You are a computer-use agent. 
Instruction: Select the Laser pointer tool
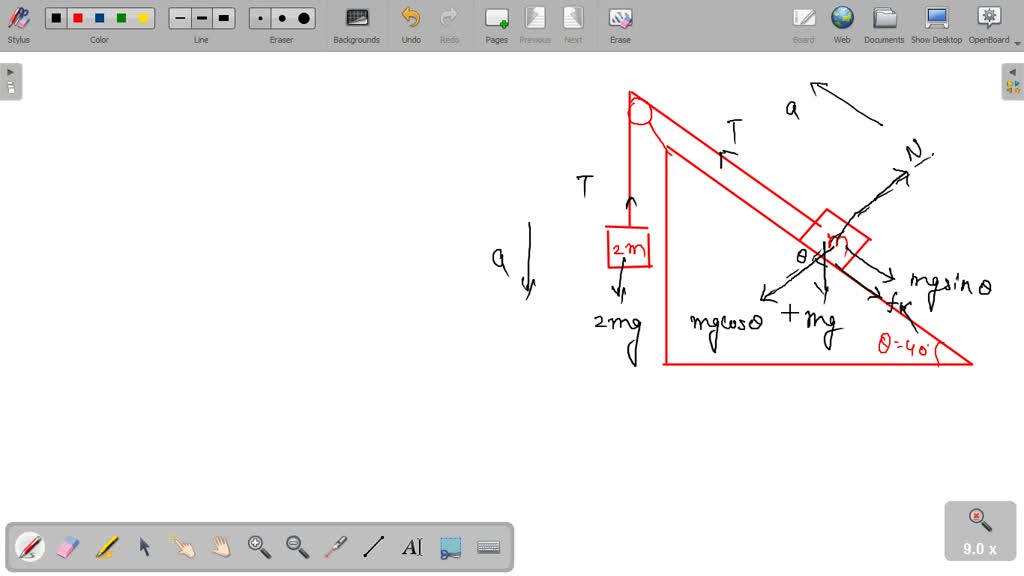click(337, 547)
